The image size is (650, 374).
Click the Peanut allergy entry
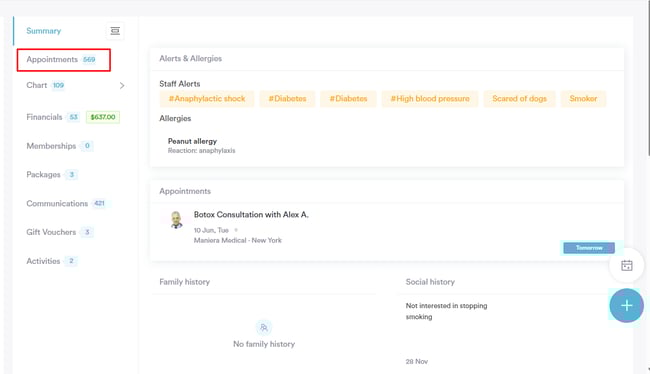coord(192,141)
